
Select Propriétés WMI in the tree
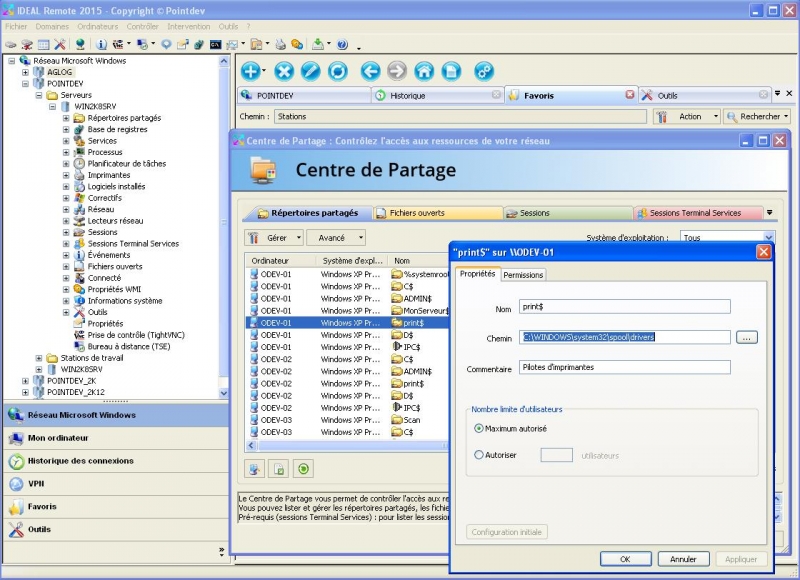[x=114, y=289]
